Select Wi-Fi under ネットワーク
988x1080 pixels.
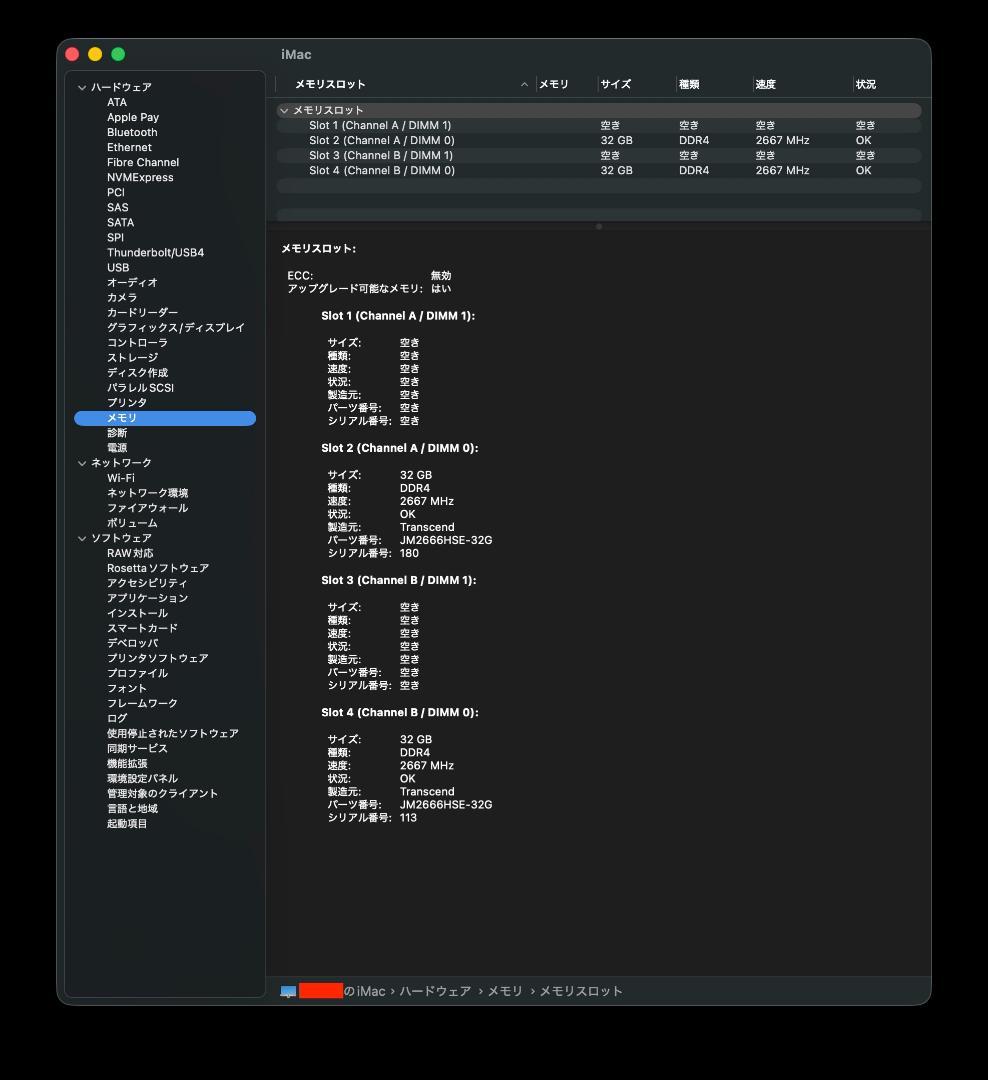(x=119, y=477)
